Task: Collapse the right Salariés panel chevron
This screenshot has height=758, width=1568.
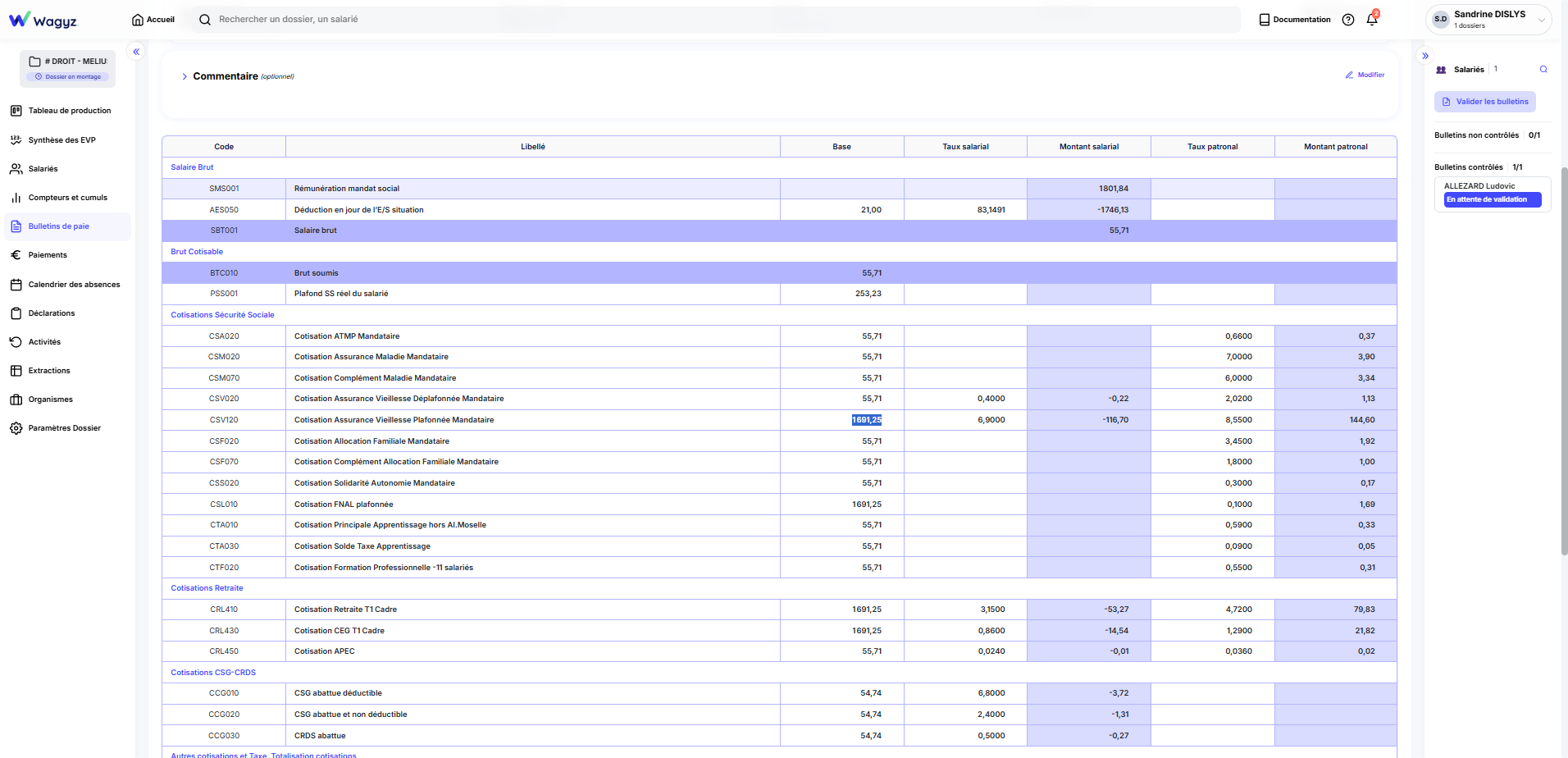Action: tap(1425, 56)
